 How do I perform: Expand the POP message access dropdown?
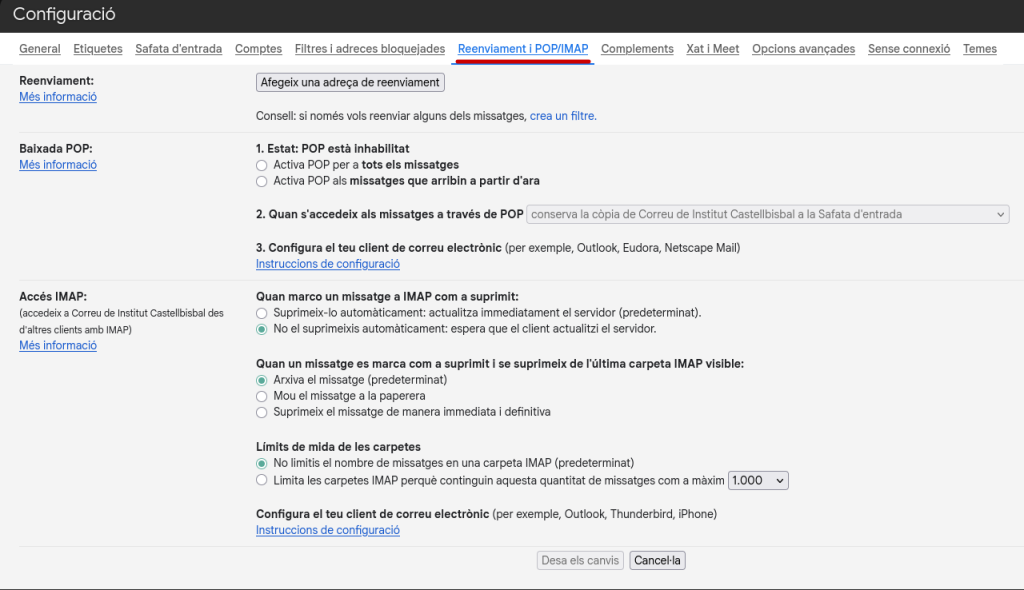pos(767,214)
